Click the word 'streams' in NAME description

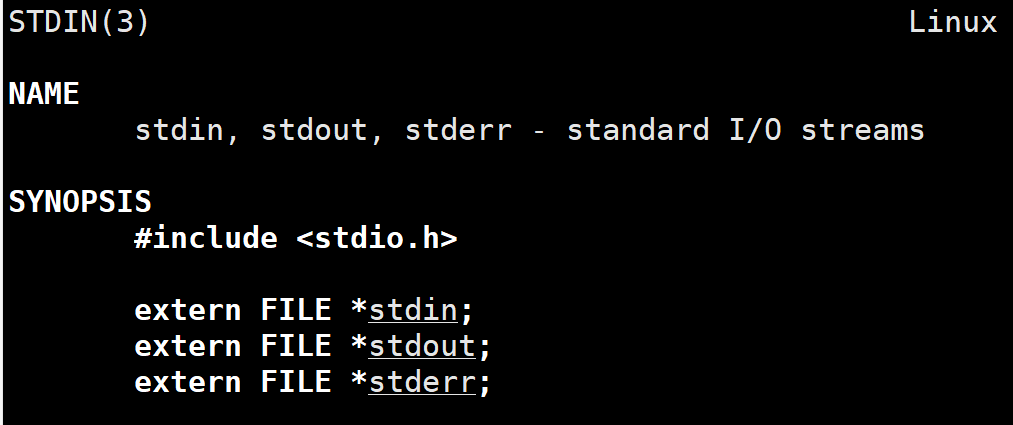click(862, 130)
